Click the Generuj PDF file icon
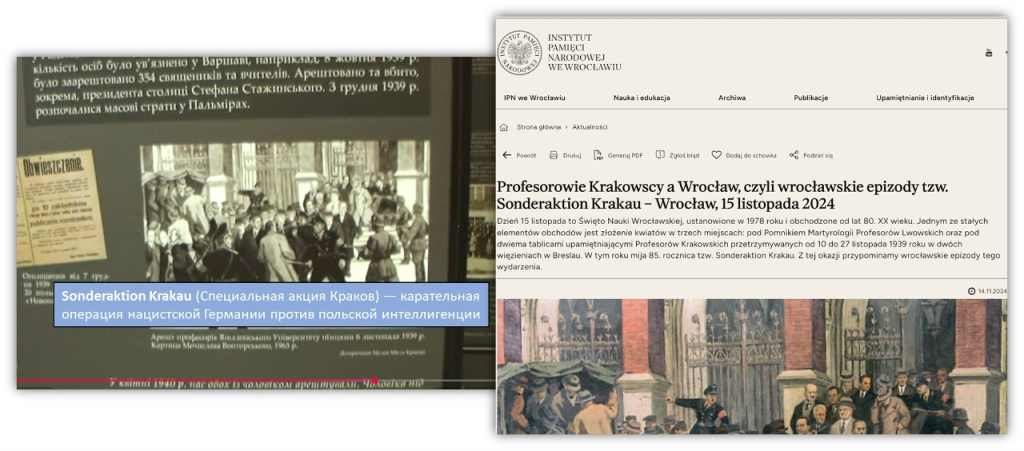 point(597,155)
